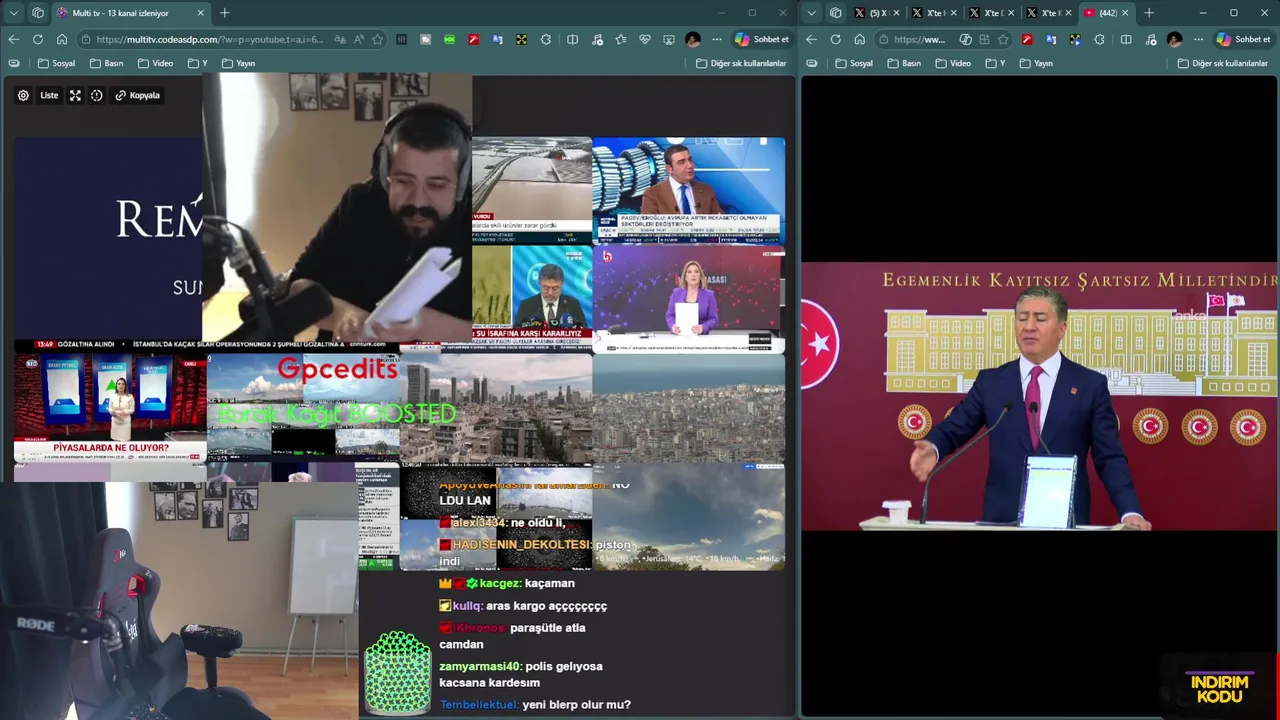Open three-dots menu in right window
This screenshot has height=720, width=1280.
click(x=1198, y=39)
